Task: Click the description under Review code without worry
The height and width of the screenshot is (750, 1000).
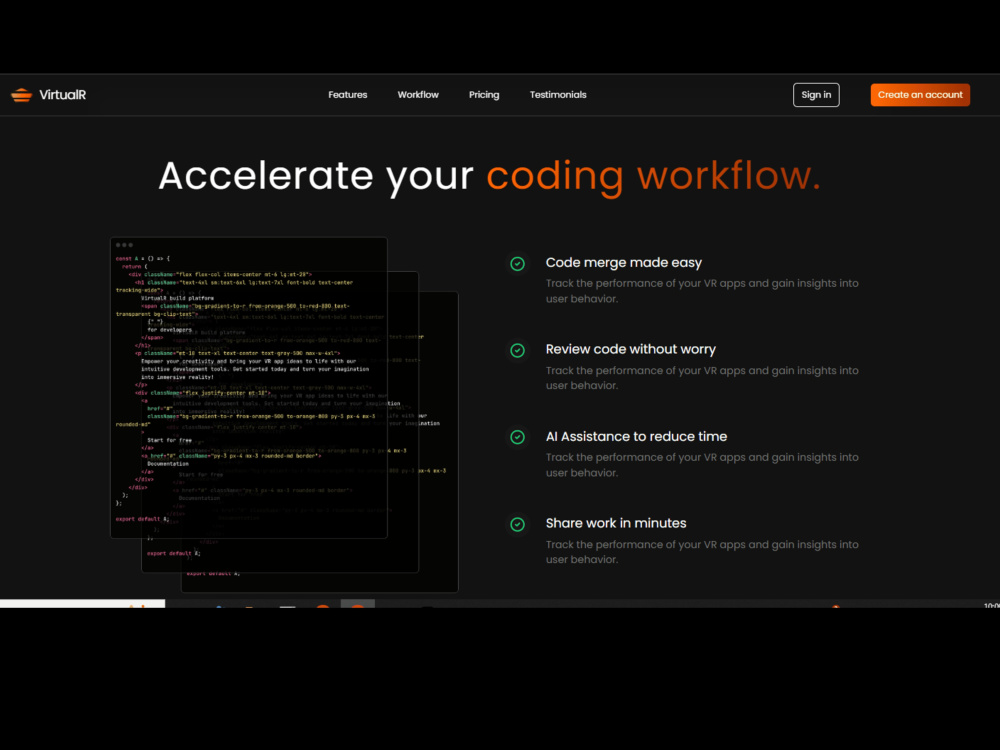Action: click(702, 378)
